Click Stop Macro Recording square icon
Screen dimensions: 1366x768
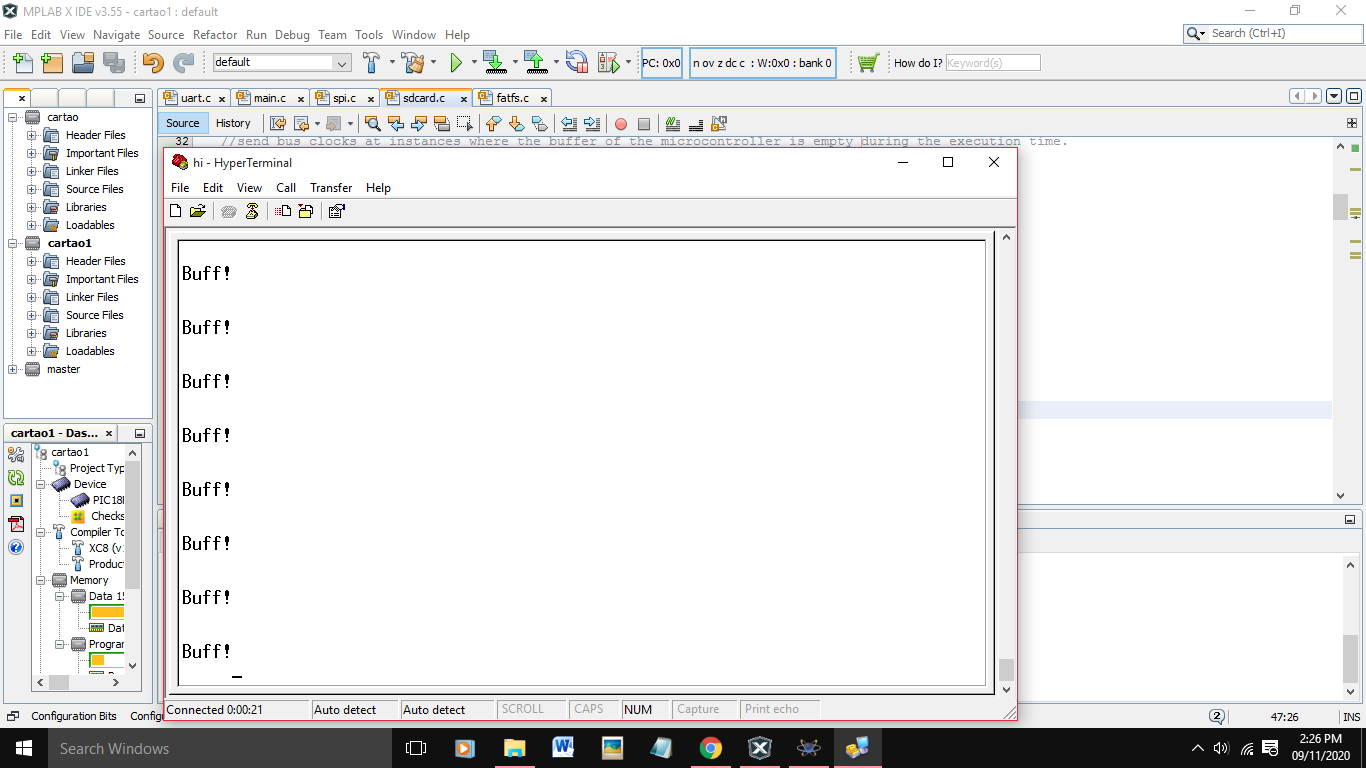coord(644,124)
